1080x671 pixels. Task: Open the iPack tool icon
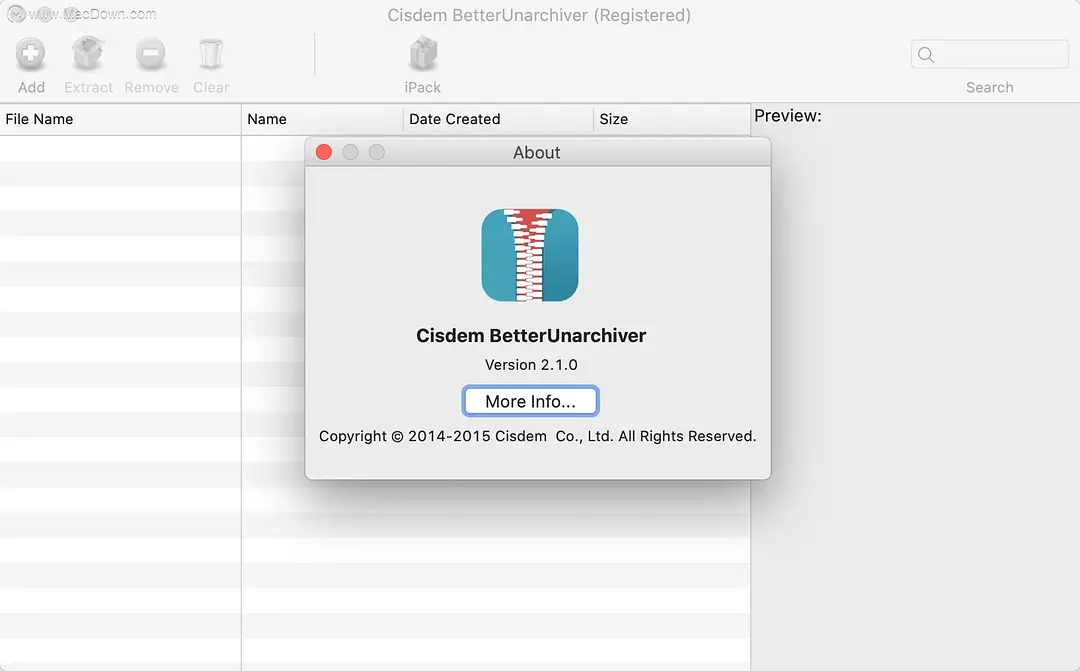point(423,54)
